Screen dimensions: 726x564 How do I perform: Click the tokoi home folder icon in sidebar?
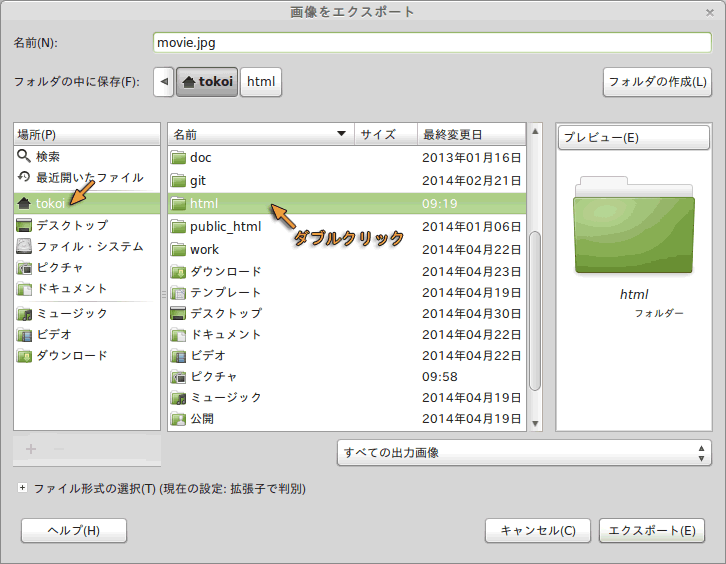point(25,203)
